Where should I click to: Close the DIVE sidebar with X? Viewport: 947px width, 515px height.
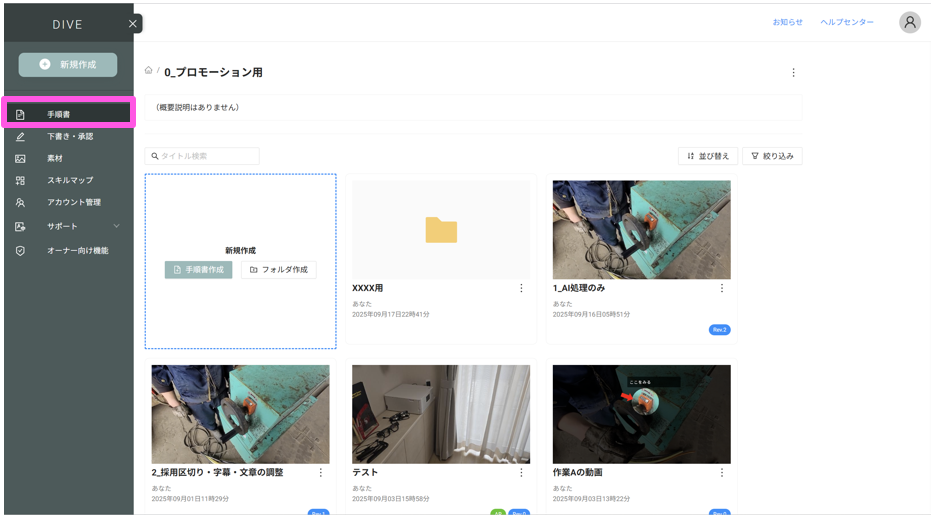[x=133, y=24]
